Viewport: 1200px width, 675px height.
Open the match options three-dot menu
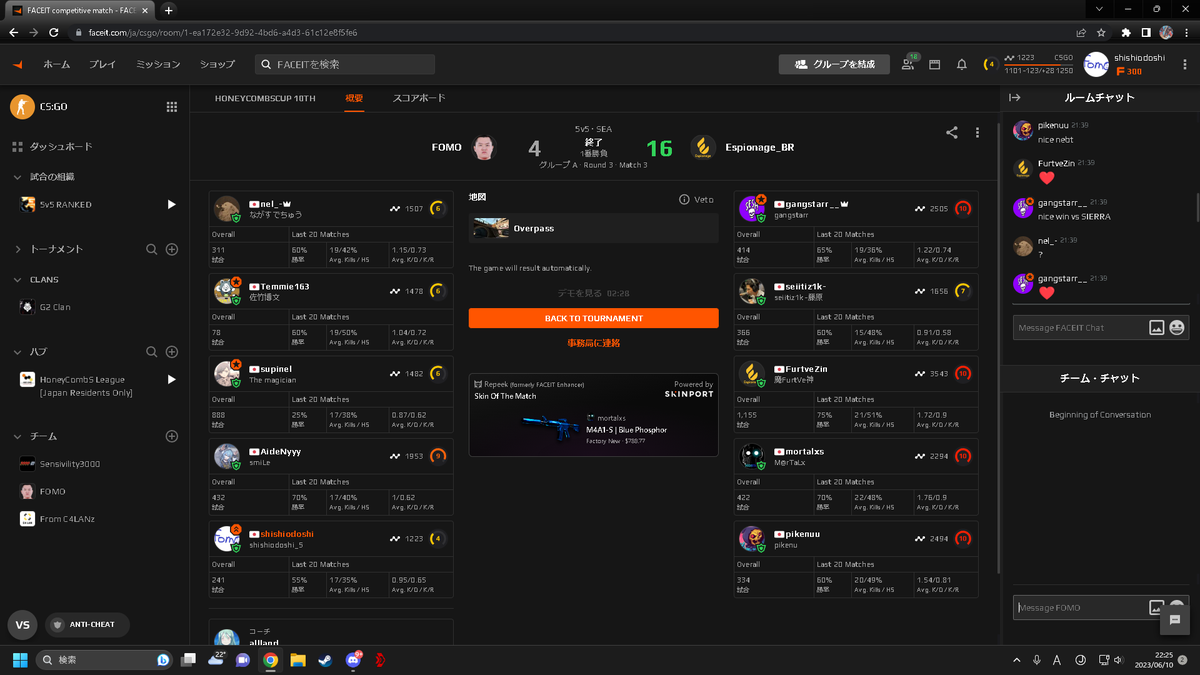pyautogui.click(x=977, y=132)
